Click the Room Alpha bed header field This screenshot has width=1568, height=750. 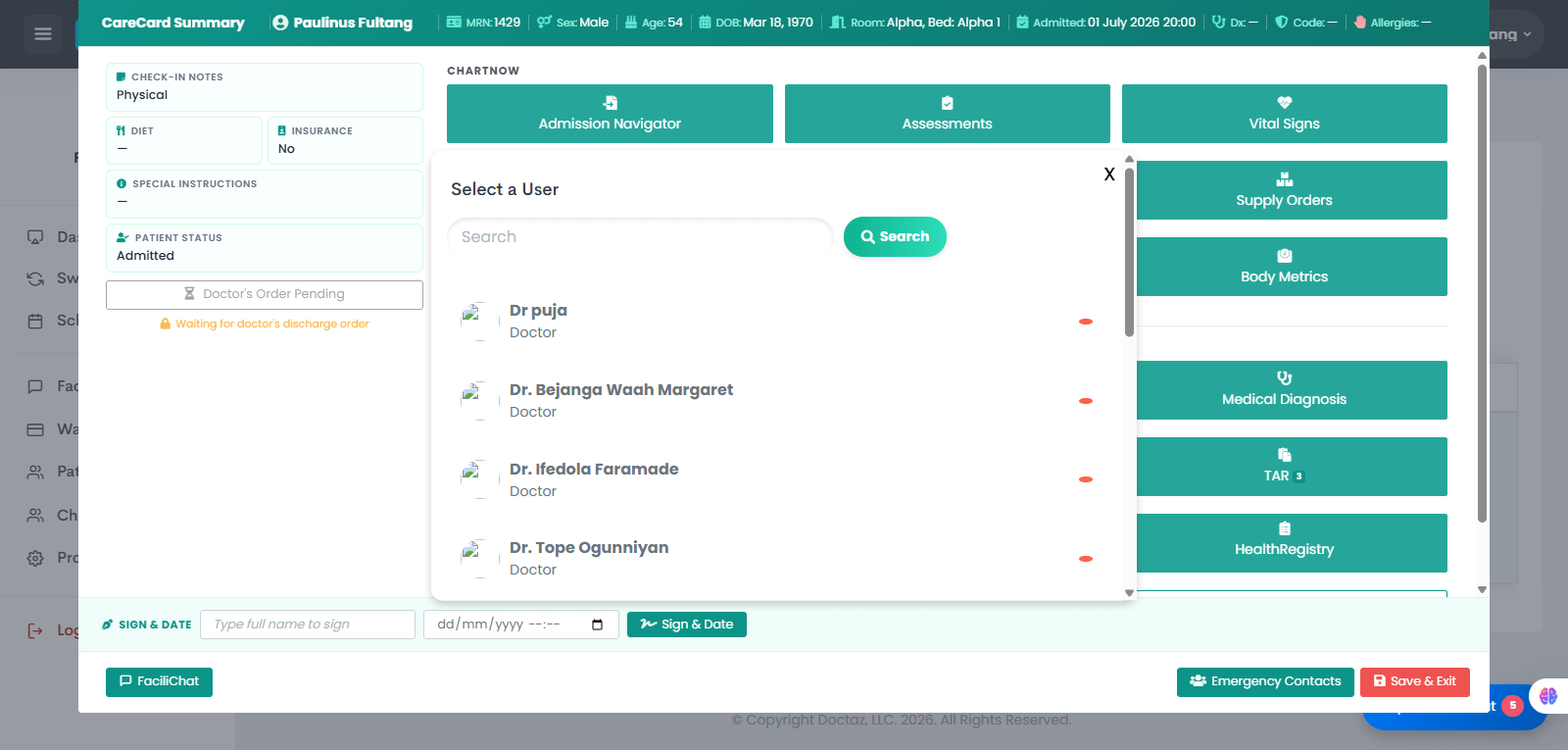click(915, 23)
